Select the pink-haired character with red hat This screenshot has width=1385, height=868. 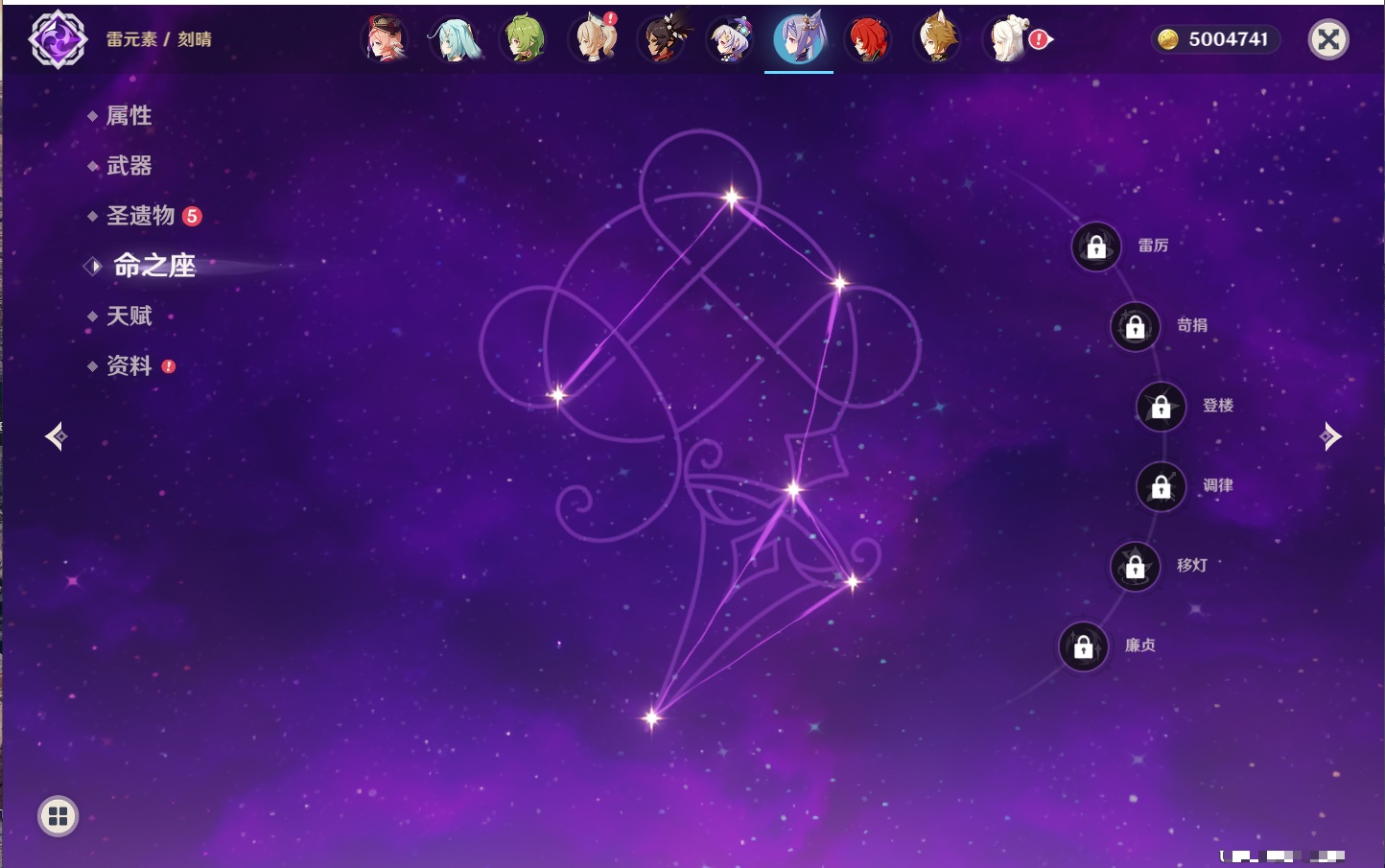coord(386,39)
